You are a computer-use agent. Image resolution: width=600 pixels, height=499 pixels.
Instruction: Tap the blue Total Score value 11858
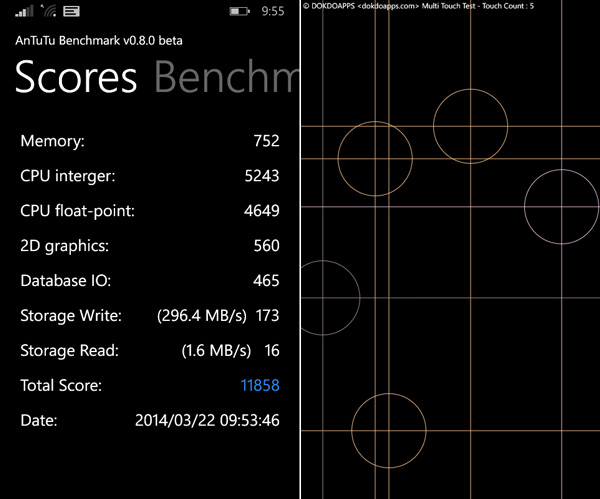[x=259, y=385]
